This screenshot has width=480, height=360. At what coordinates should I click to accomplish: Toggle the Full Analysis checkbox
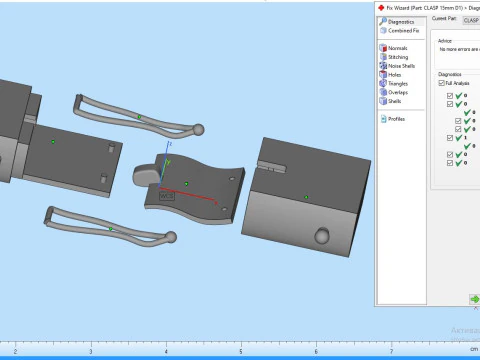[x=441, y=83]
